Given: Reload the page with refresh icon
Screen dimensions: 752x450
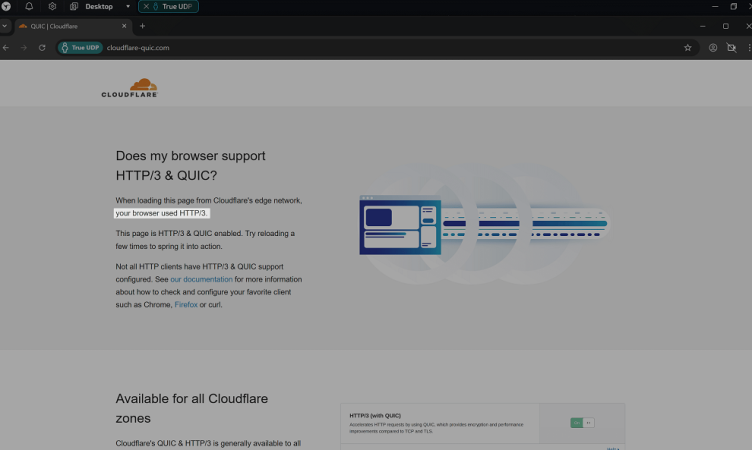Looking at the screenshot, I should [x=42, y=47].
